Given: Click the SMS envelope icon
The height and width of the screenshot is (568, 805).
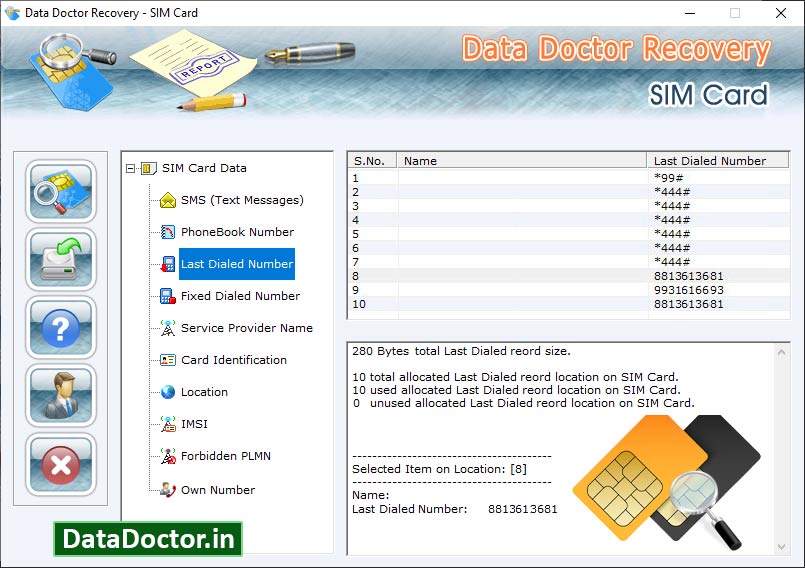Looking at the screenshot, I should point(167,200).
